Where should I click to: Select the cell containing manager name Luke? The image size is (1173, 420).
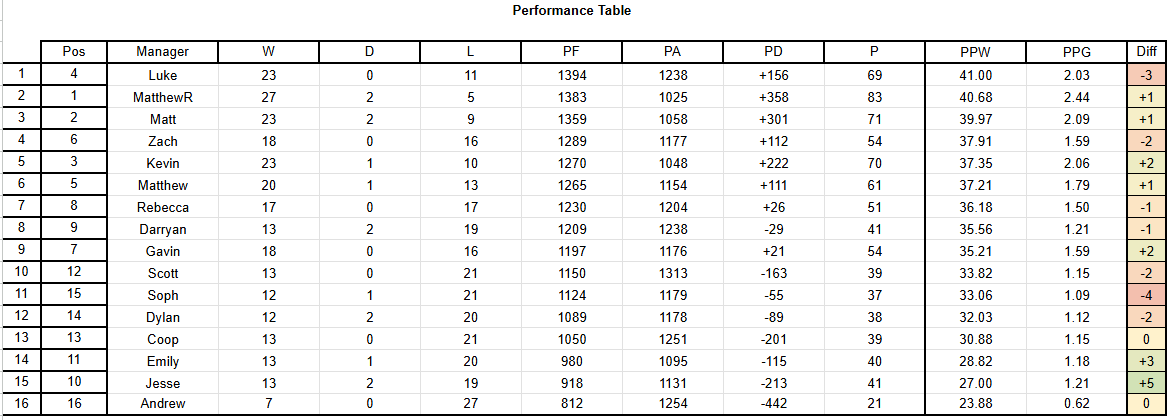point(162,75)
